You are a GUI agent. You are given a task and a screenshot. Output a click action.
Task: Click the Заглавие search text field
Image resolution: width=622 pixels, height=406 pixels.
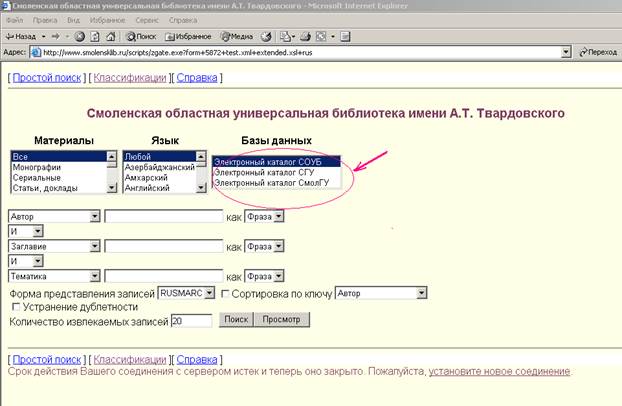pos(164,246)
